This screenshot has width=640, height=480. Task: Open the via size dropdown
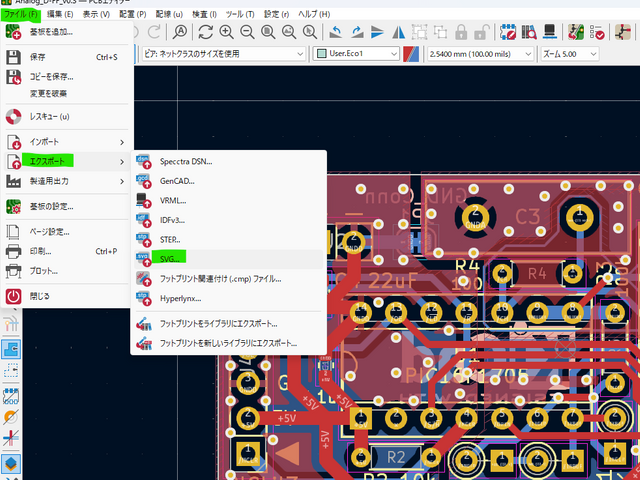220,53
